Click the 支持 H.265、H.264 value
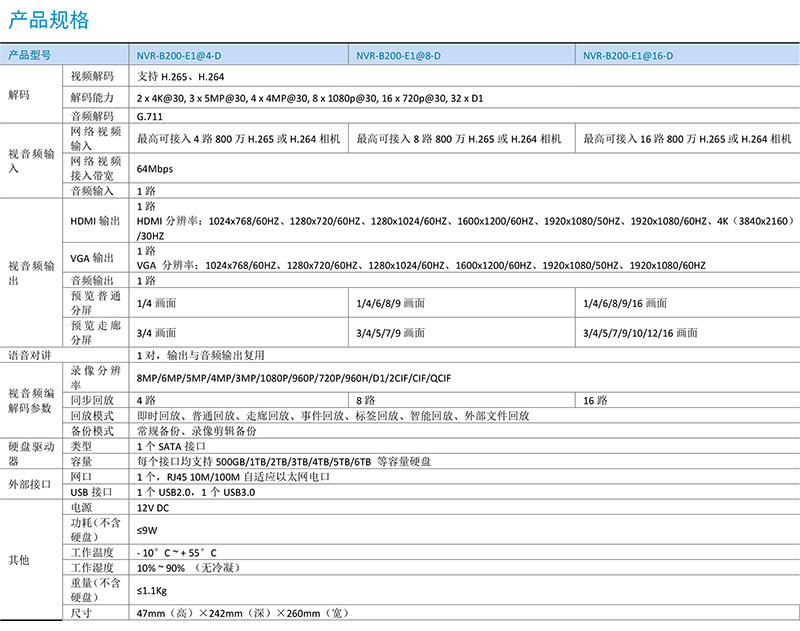800x631 pixels. point(181,77)
